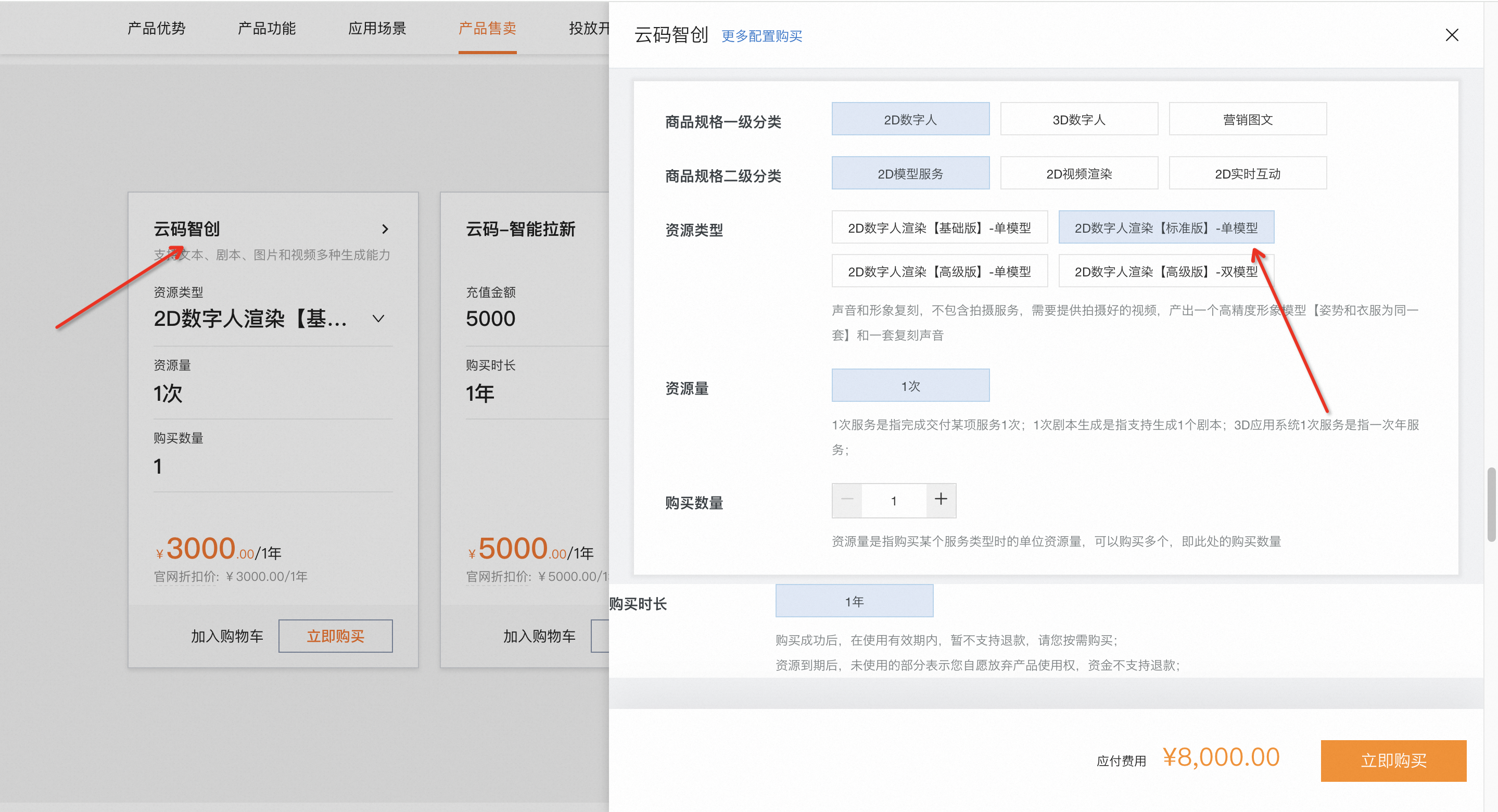Pick 2D数字人渲染【高级版】-双模型 resource type
The height and width of the screenshot is (812, 1498).
coord(1166,271)
